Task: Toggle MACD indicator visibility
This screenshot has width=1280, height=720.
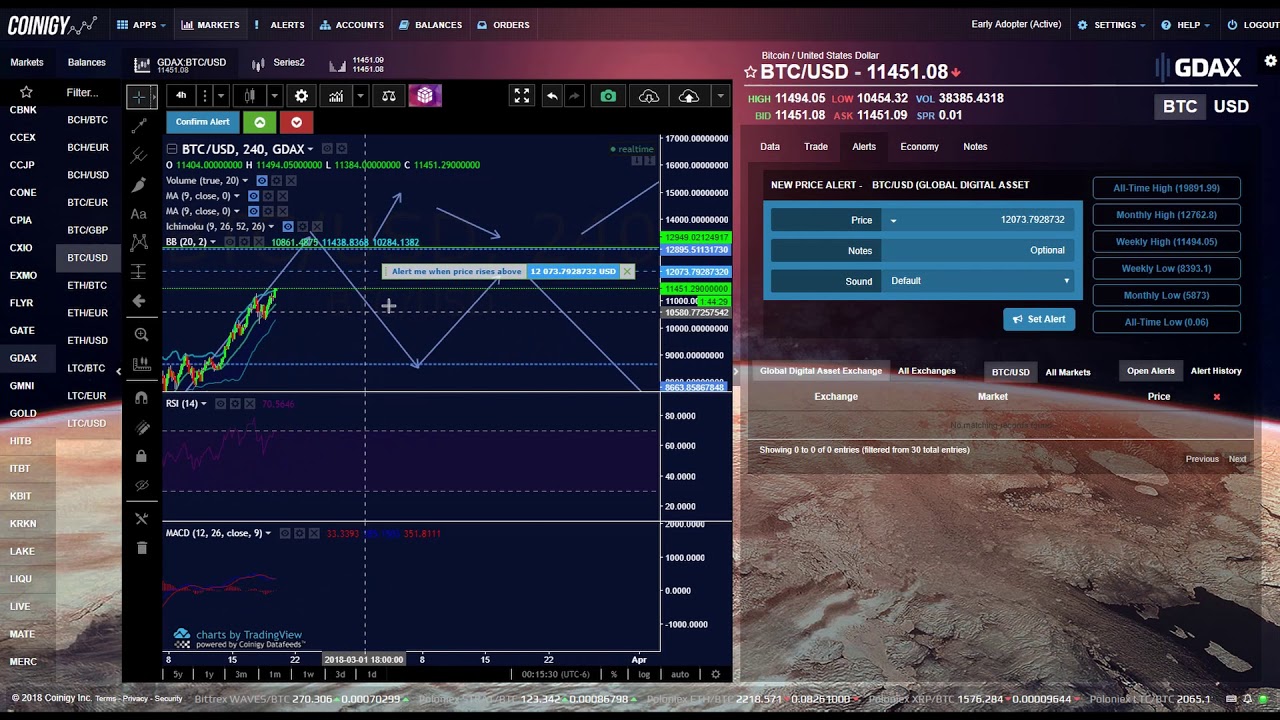Action: coord(285,534)
